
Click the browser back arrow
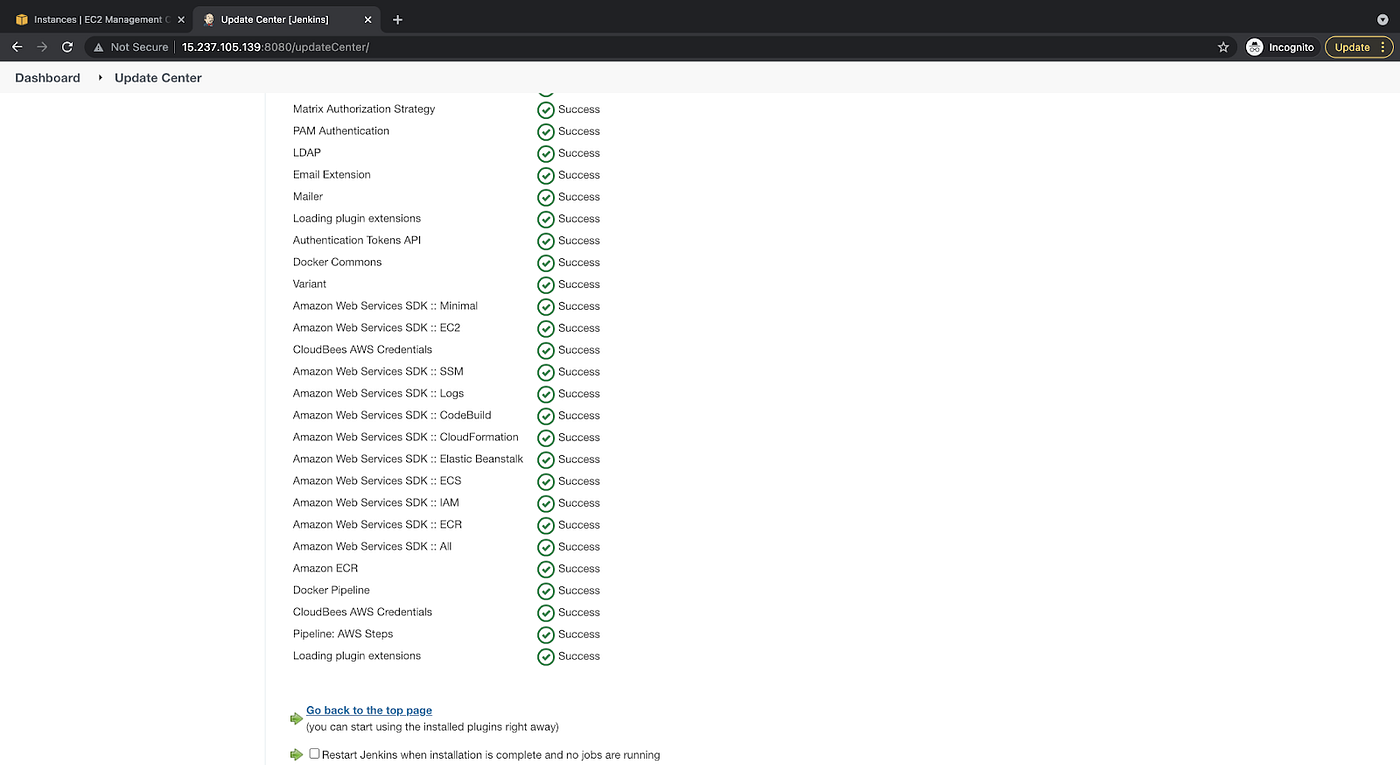[17, 47]
